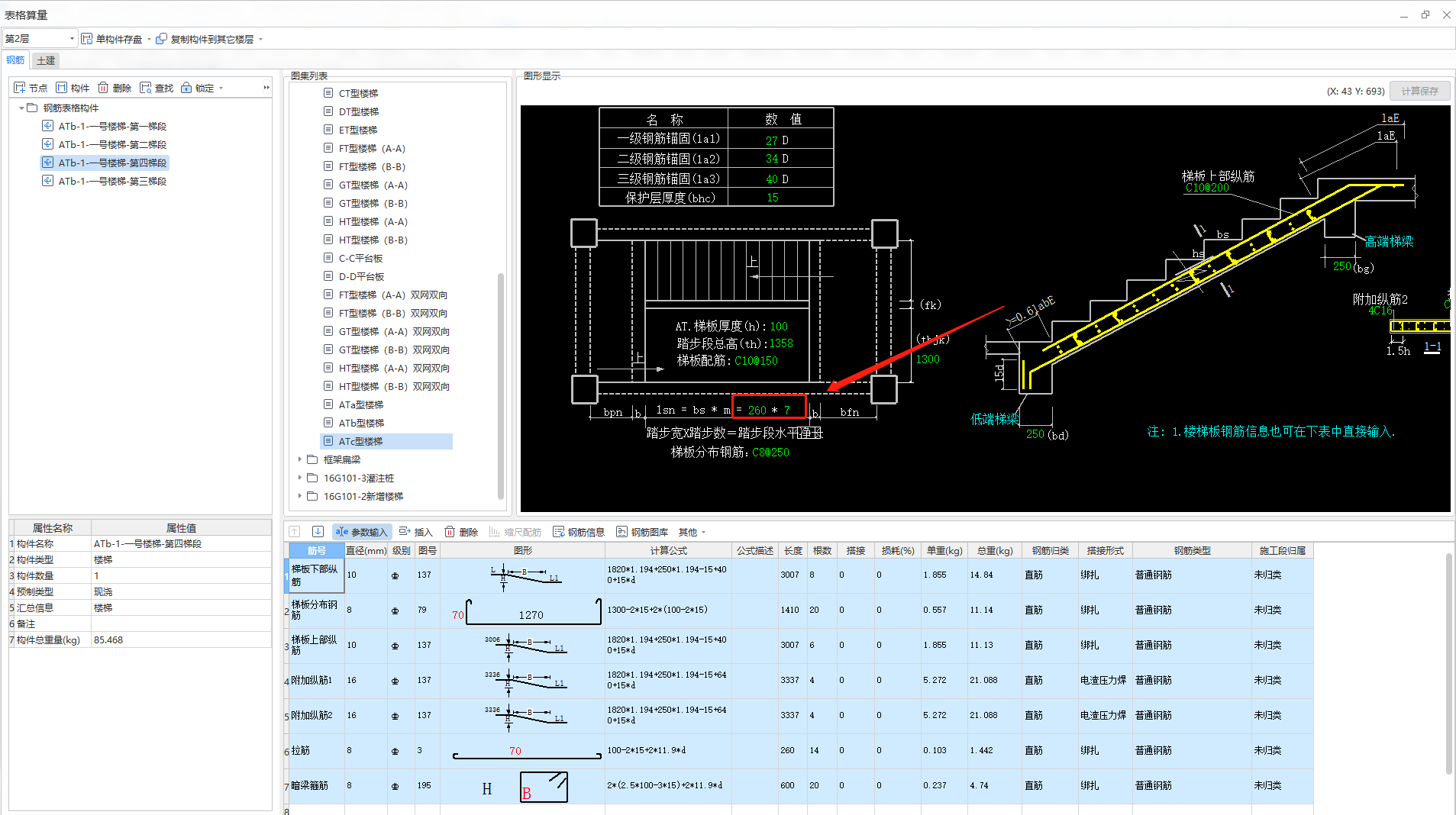
Task: Edit the 梯板分布钢筋 value C8@250
Action: coord(770,453)
